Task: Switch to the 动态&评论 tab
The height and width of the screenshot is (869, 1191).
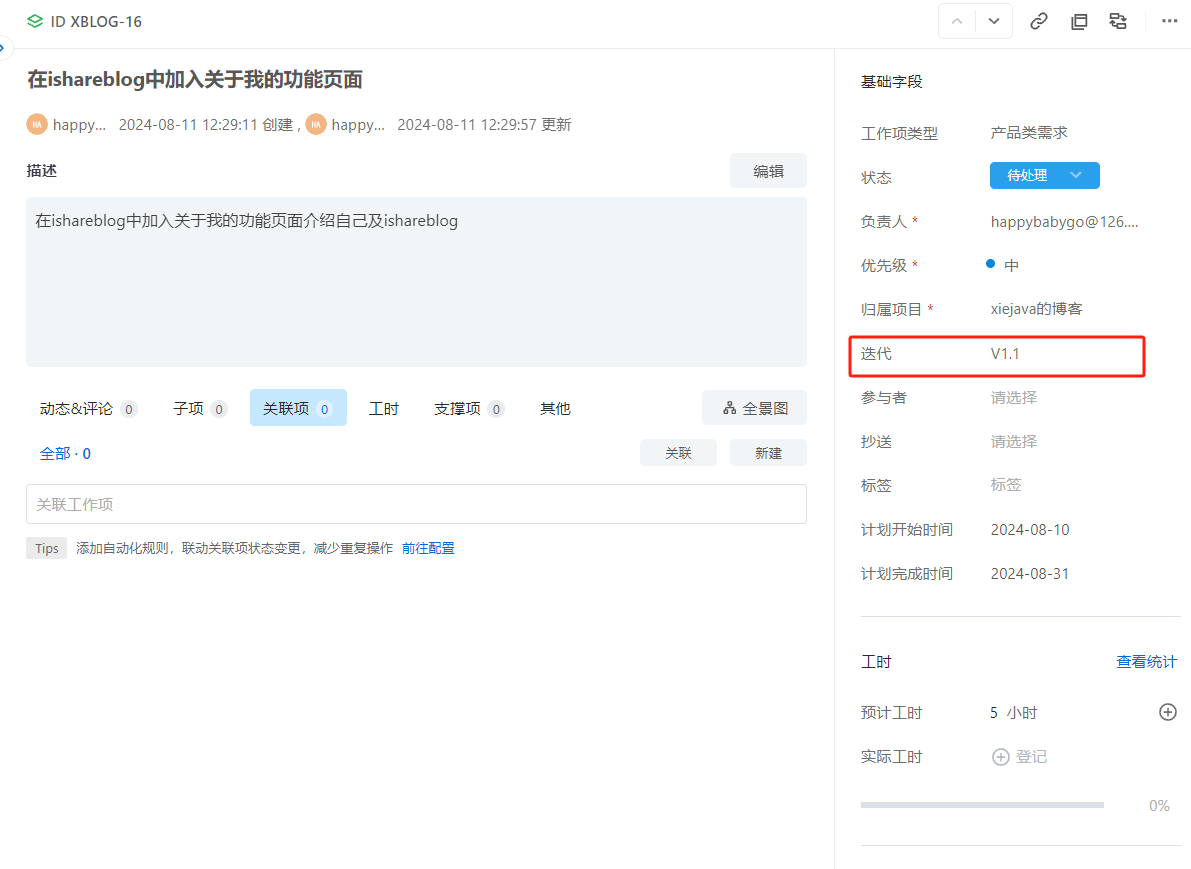Action: [77, 407]
